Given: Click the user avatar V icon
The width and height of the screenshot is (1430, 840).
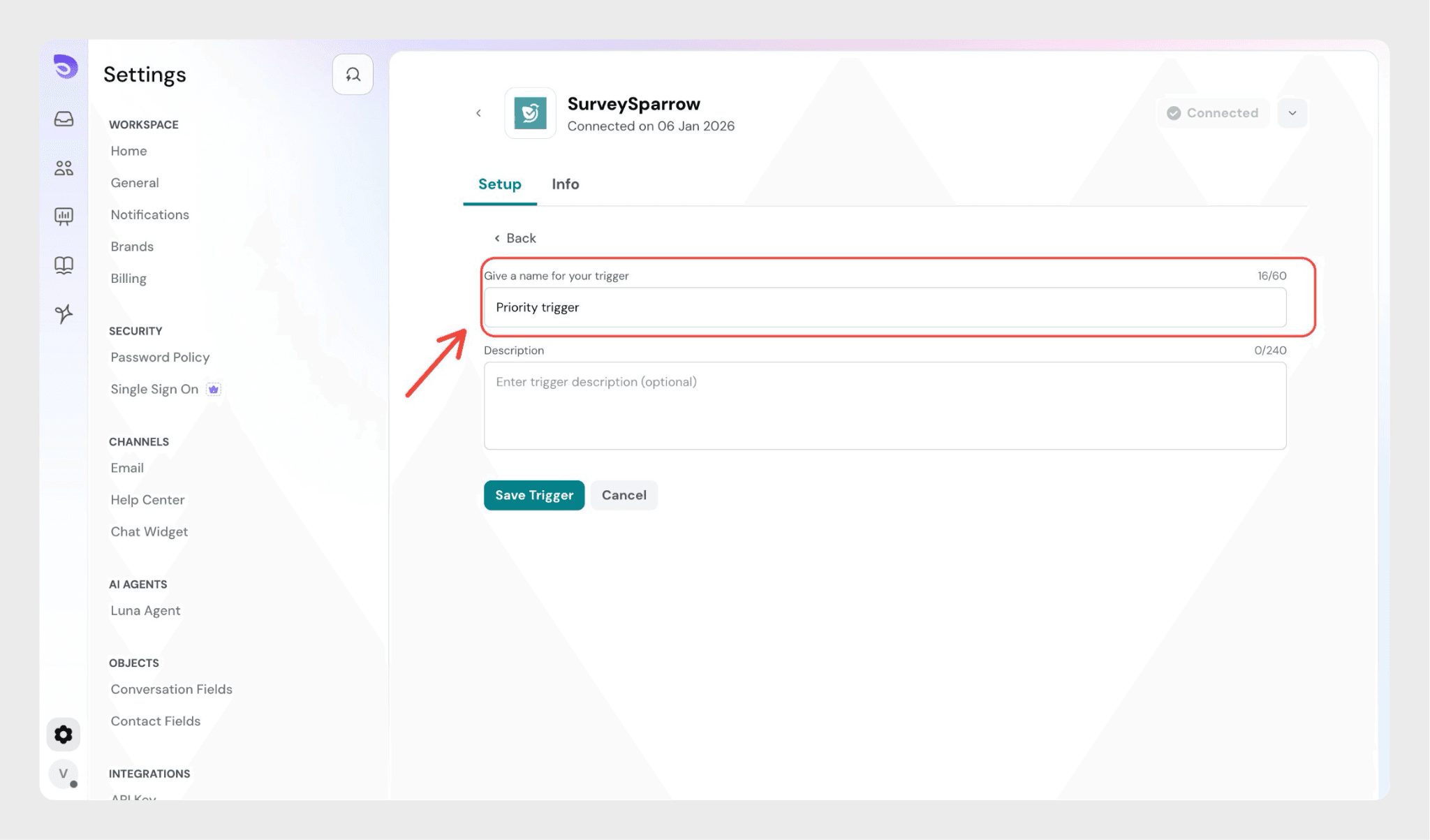Looking at the screenshot, I should coord(64,774).
